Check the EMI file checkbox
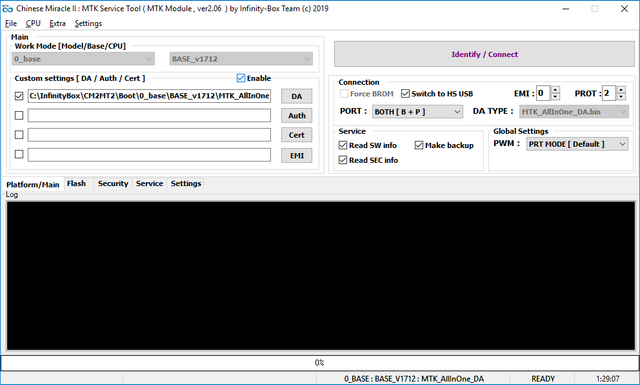Image resolution: width=640 pixels, height=385 pixels. [19, 154]
